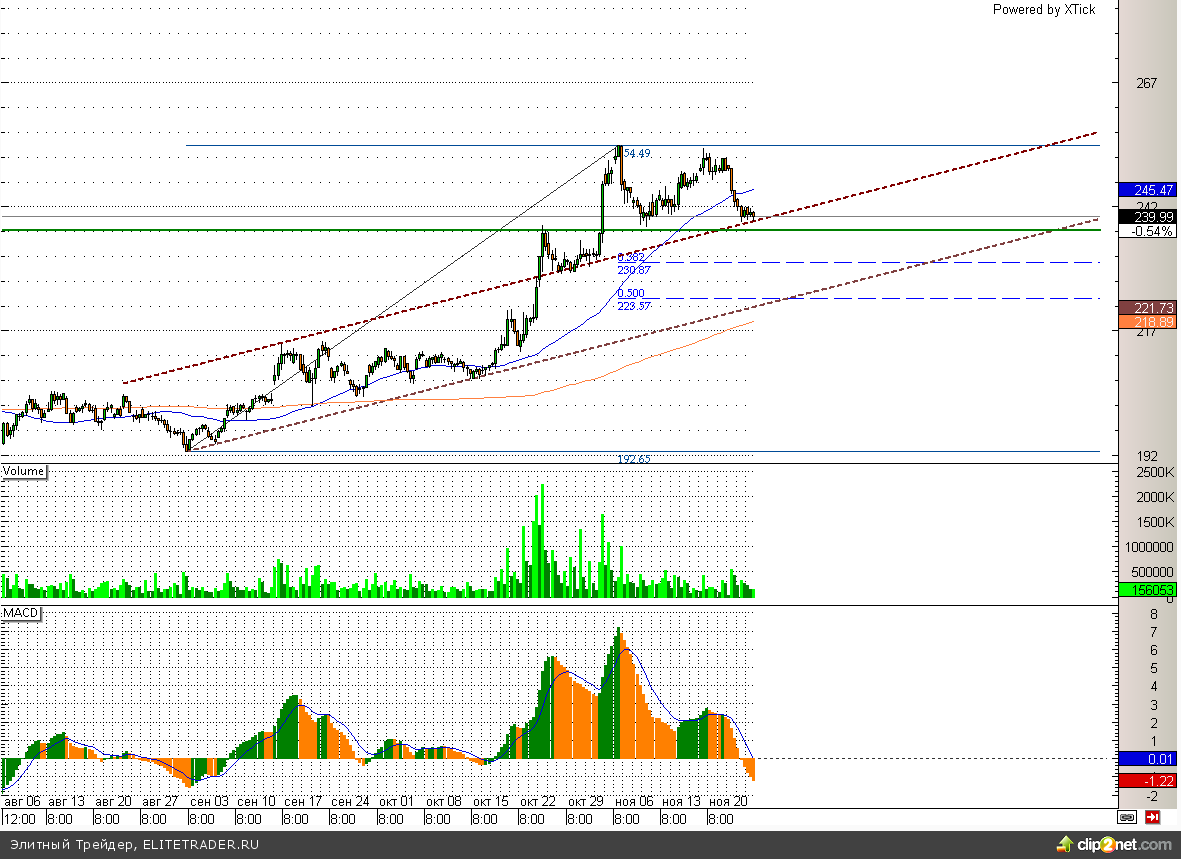Click the blue 245.47 price tag
Image resolution: width=1181 pixels, height=859 pixels.
[1145, 190]
